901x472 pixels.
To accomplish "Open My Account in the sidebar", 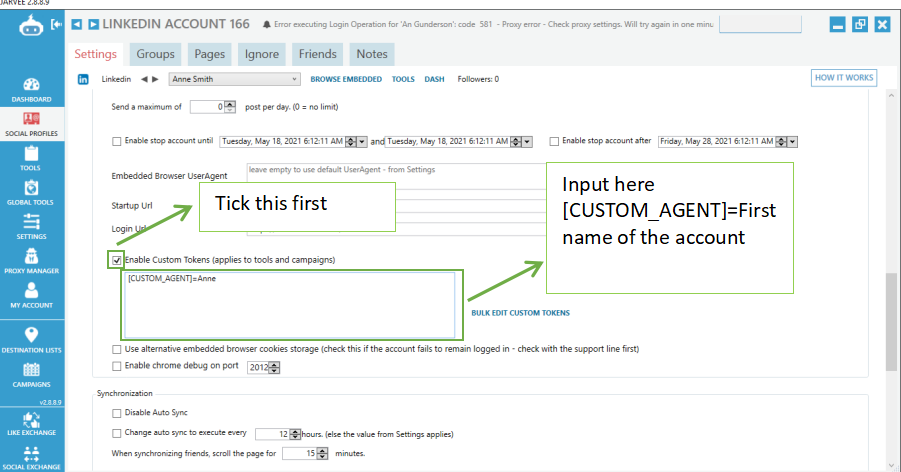I will tap(31, 296).
